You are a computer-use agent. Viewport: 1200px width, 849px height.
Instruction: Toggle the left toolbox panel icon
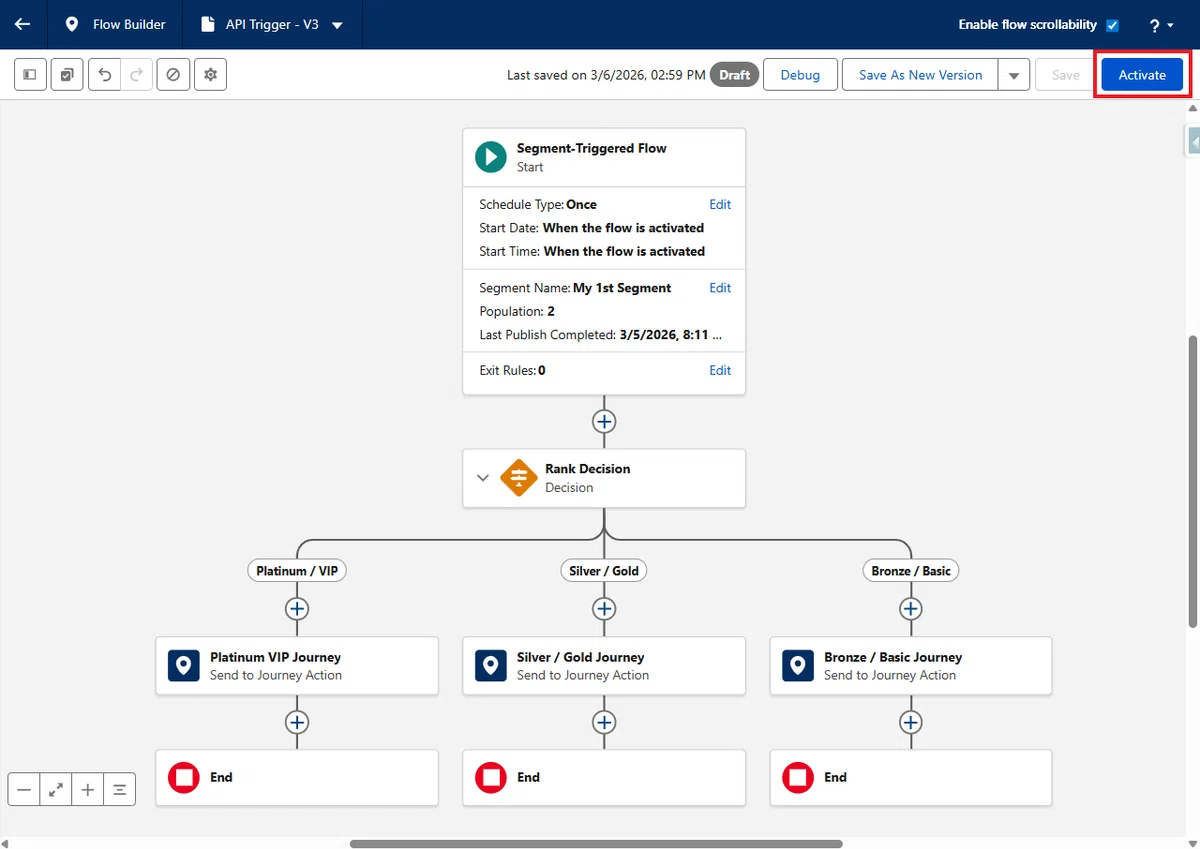[30, 75]
